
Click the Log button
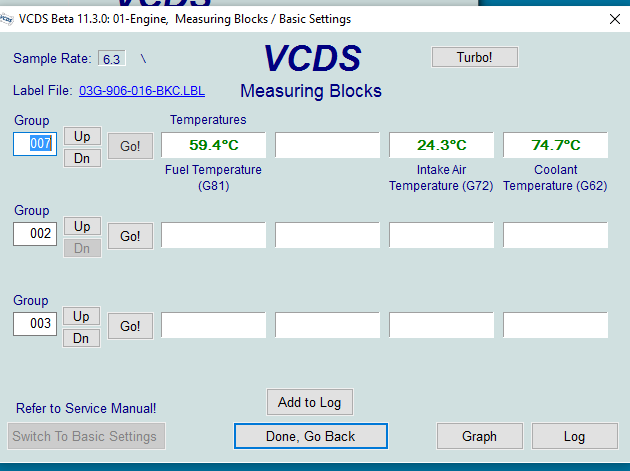(575, 436)
